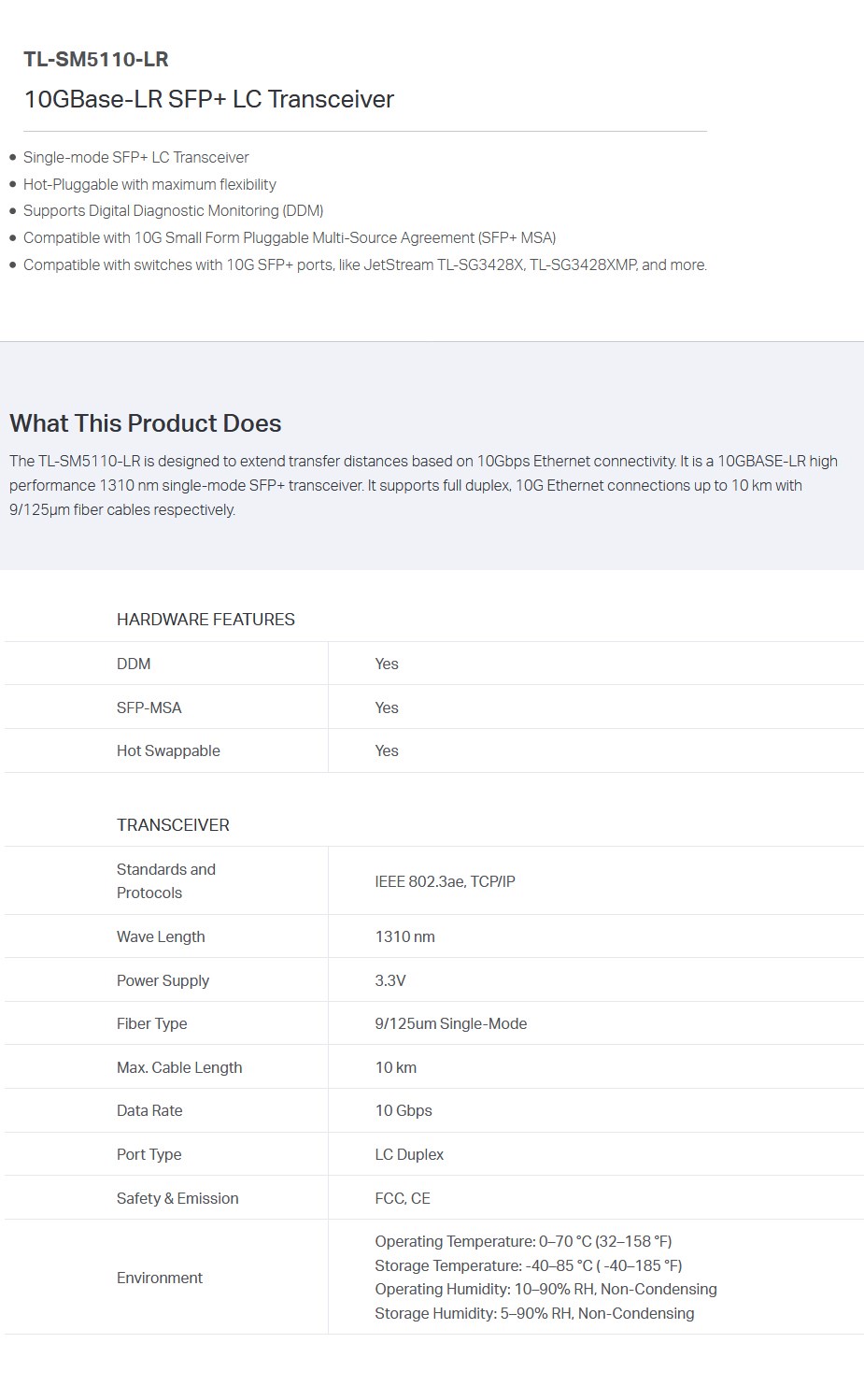Click the Fiber Type label
The width and height of the screenshot is (864, 1400).
tap(151, 1023)
